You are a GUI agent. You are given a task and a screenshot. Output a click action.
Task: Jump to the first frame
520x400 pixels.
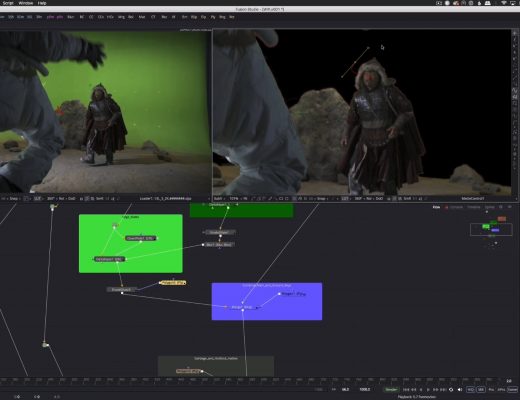(406, 389)
